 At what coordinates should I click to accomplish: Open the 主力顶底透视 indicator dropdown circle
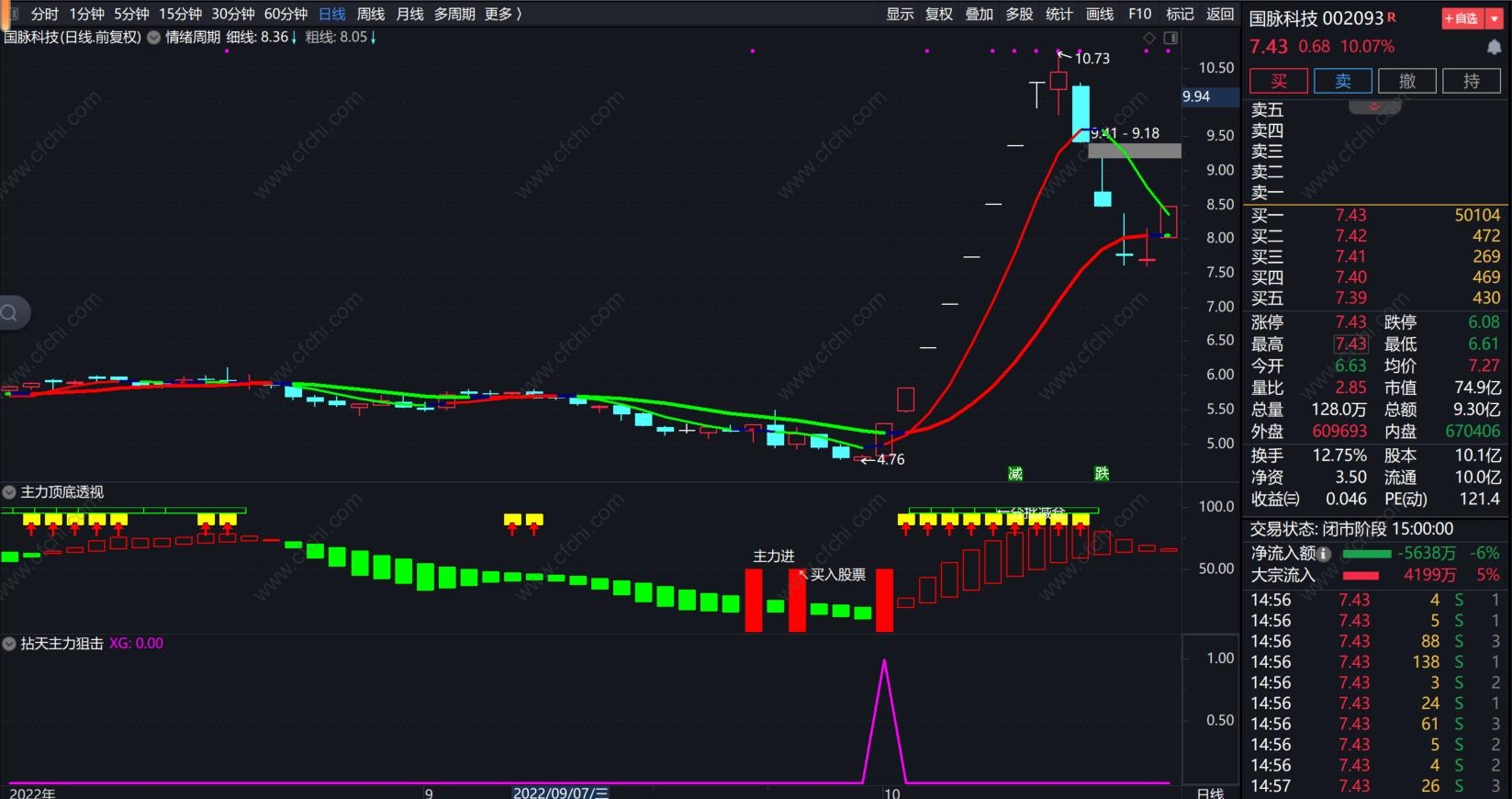(9, 492)
